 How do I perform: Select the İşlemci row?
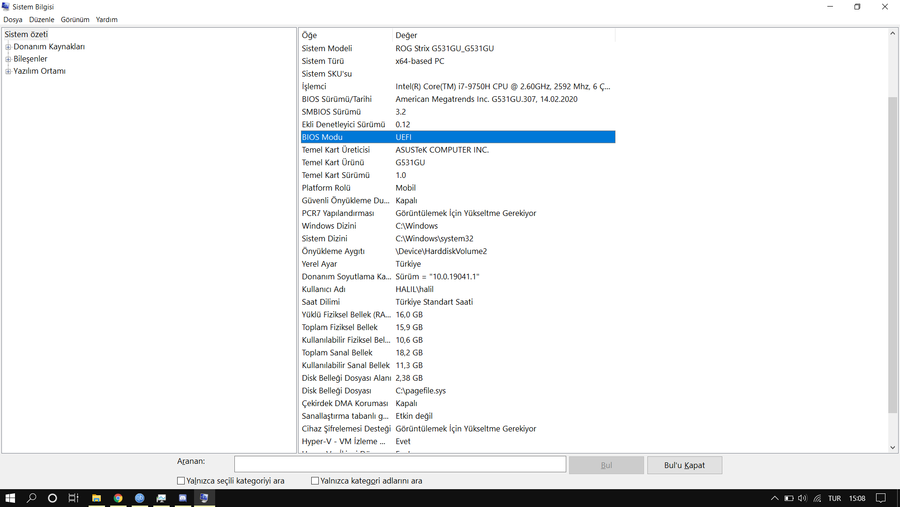457,86
